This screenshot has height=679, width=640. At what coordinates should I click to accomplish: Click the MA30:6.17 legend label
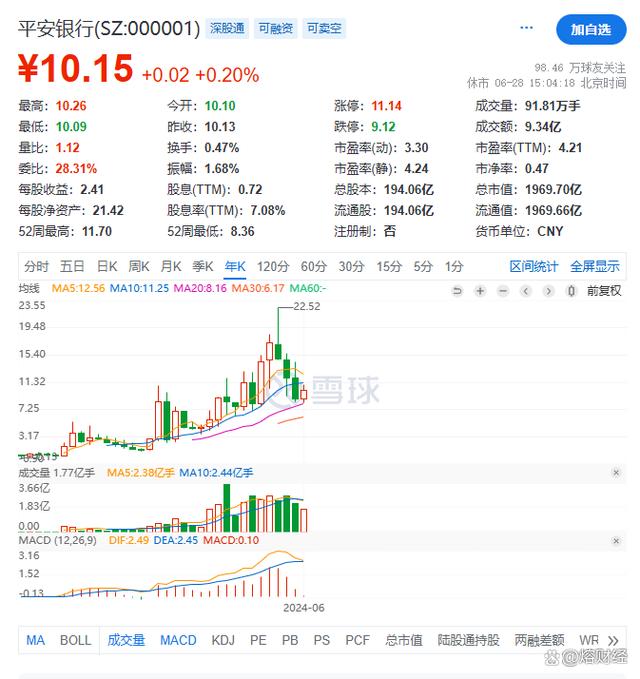coord(258,288)
